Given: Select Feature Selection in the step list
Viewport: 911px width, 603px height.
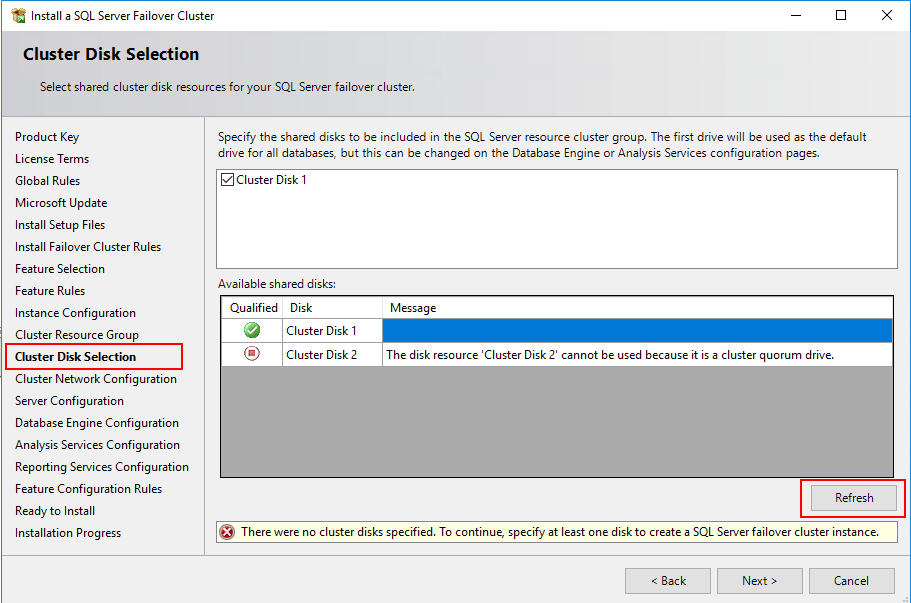Looking at the screenshot, I should click(60, 269).
